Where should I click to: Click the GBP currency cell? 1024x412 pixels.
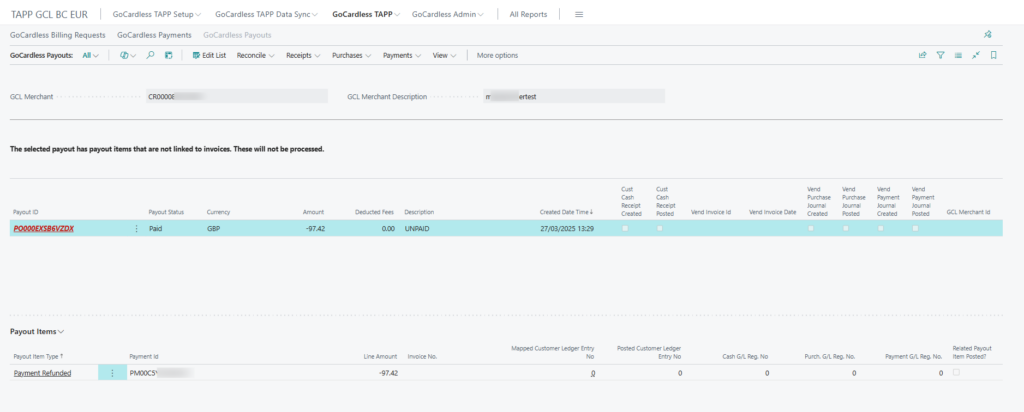[214, 229]
